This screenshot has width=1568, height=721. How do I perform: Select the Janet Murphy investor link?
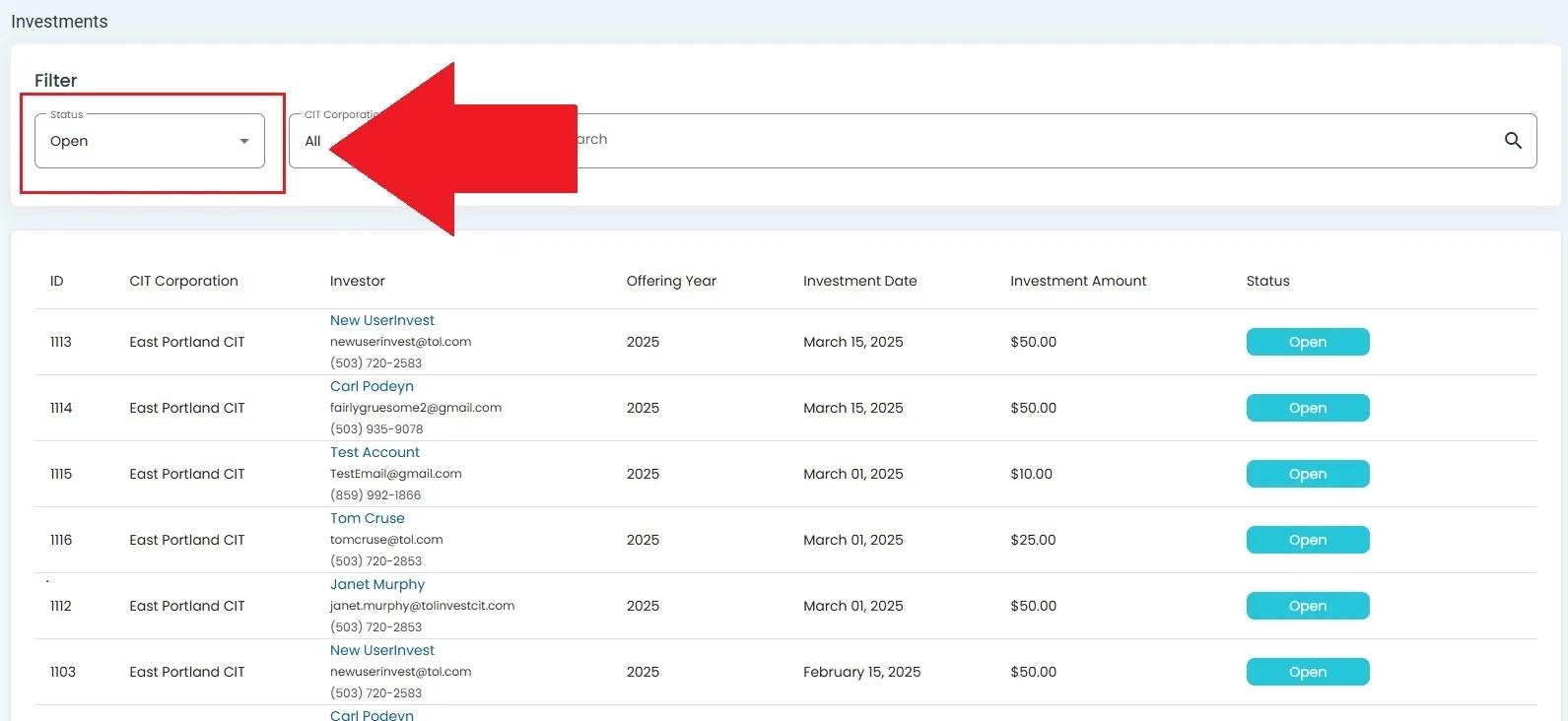(376, 584)
